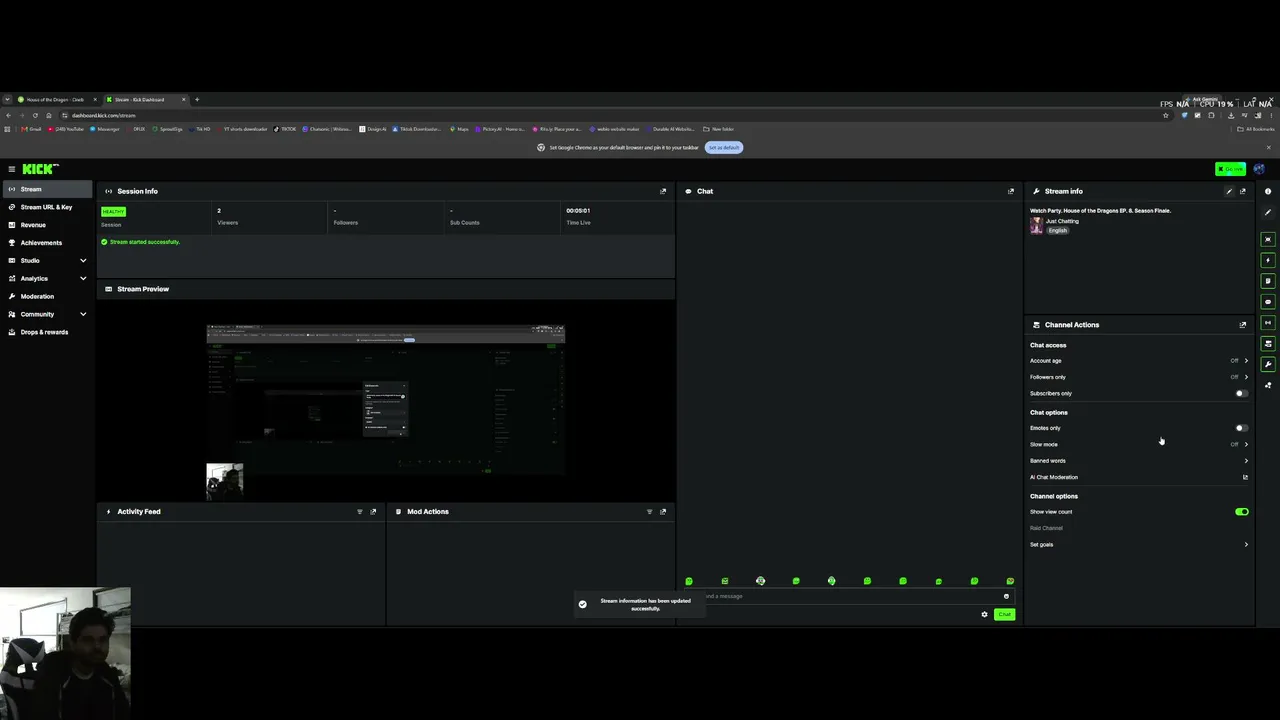Select Stream in sidebar
Image resolution: width=1280 pixels, height=720 pixels.
point(48,189)
